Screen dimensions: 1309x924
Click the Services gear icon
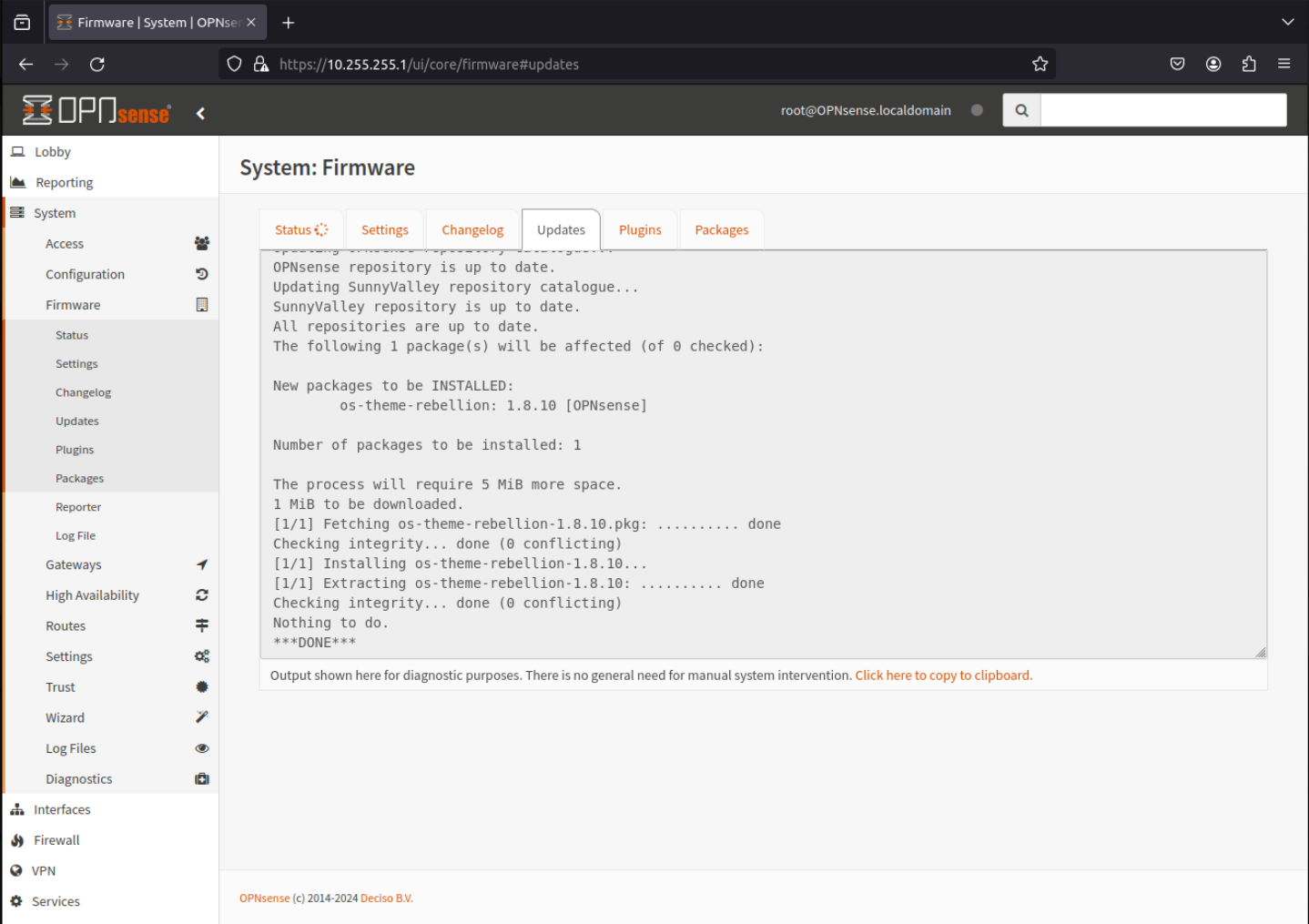(x=16, y=901)
